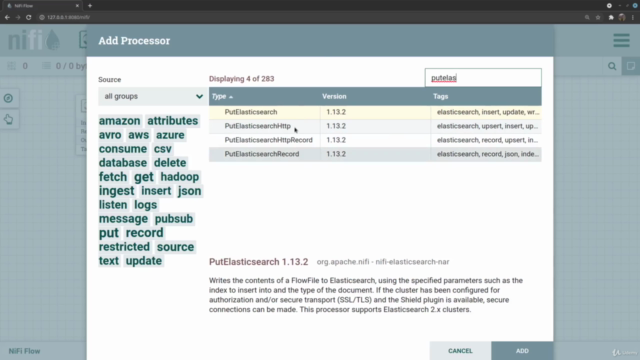Filter by the pubsub tag
The image size is (640, 360).
click(174, 219)
